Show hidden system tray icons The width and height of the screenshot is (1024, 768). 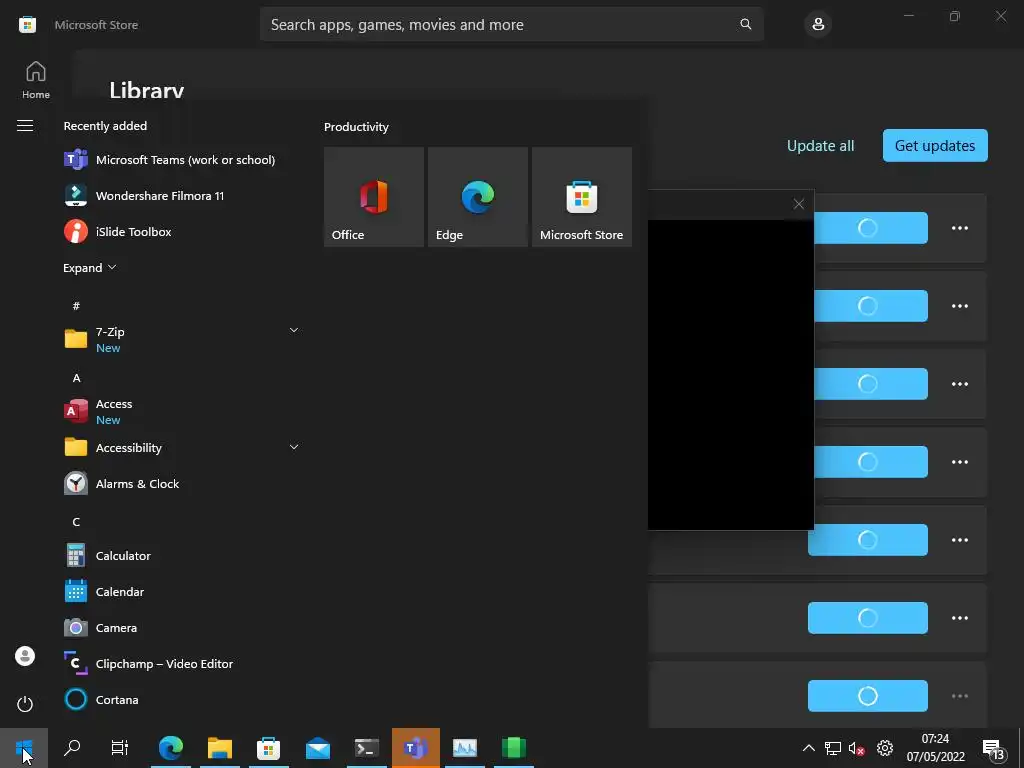point(808,748)
